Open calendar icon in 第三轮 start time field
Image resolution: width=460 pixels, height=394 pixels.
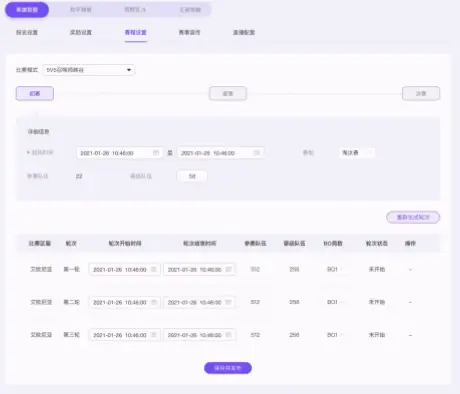154,335
